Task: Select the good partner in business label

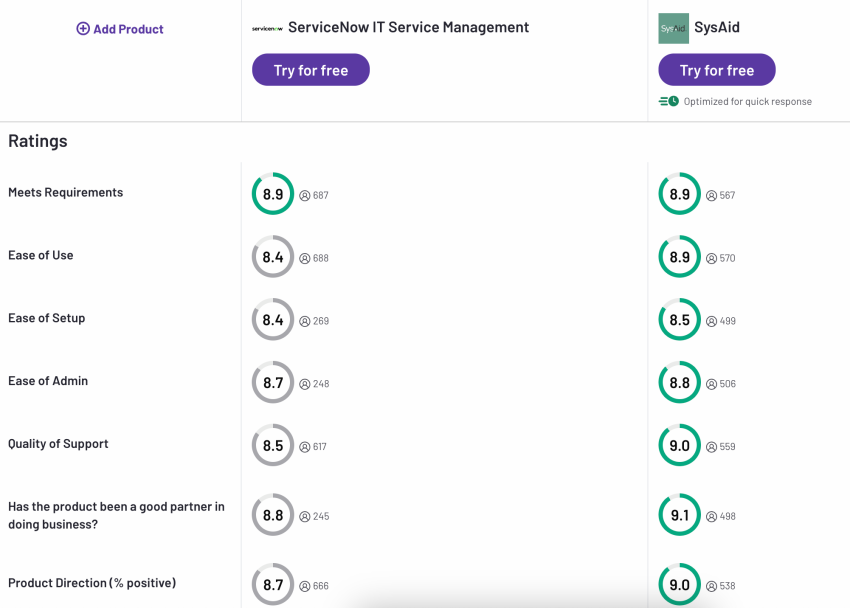Action: pos(116,515)
